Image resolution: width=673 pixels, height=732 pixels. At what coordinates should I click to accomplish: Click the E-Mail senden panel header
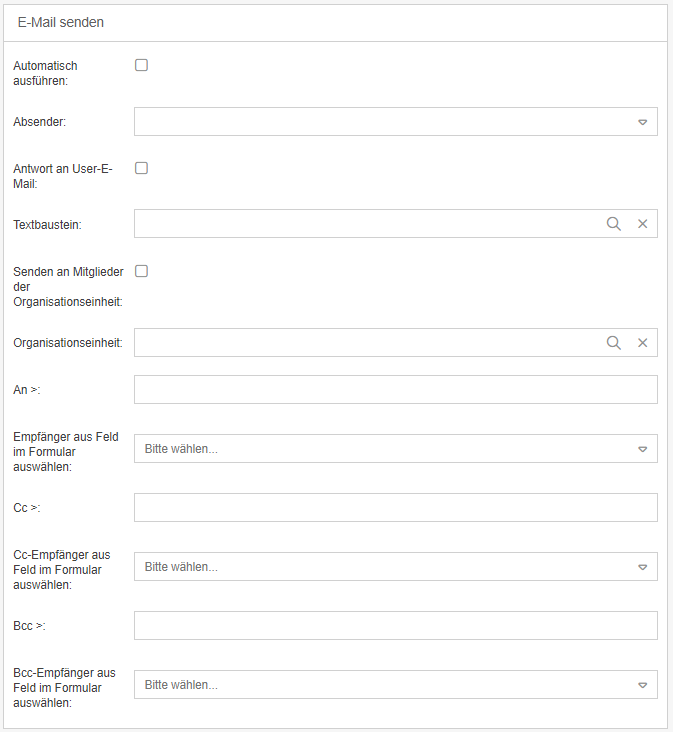tap(61, 22)
